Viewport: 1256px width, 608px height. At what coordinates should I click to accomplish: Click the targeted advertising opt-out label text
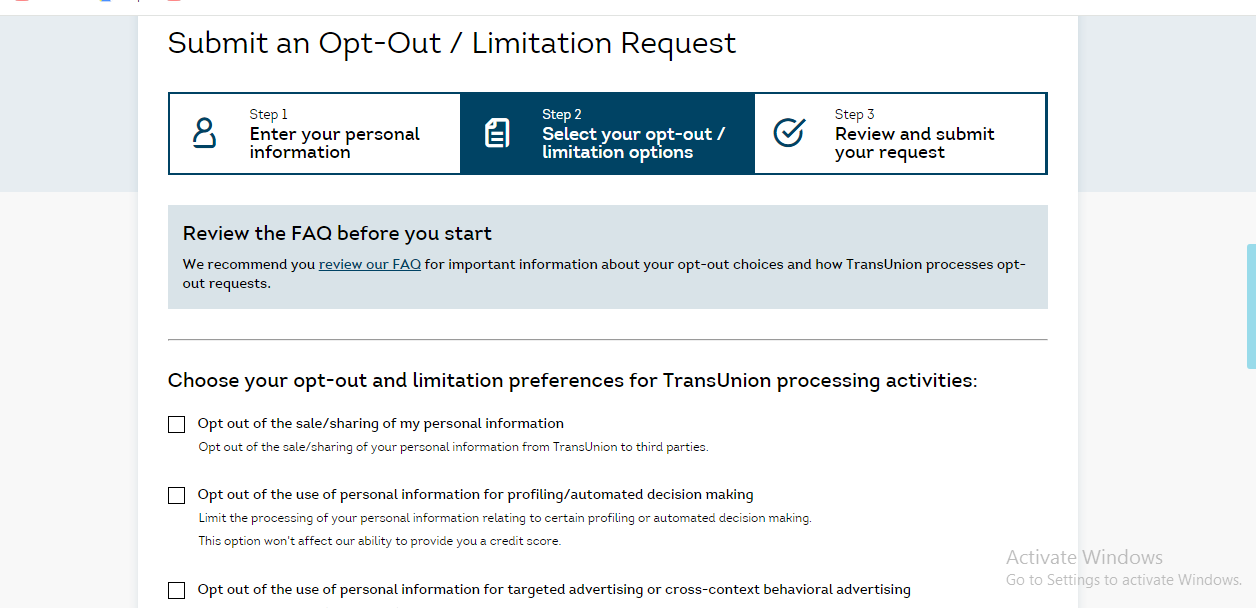coord(554,589)
